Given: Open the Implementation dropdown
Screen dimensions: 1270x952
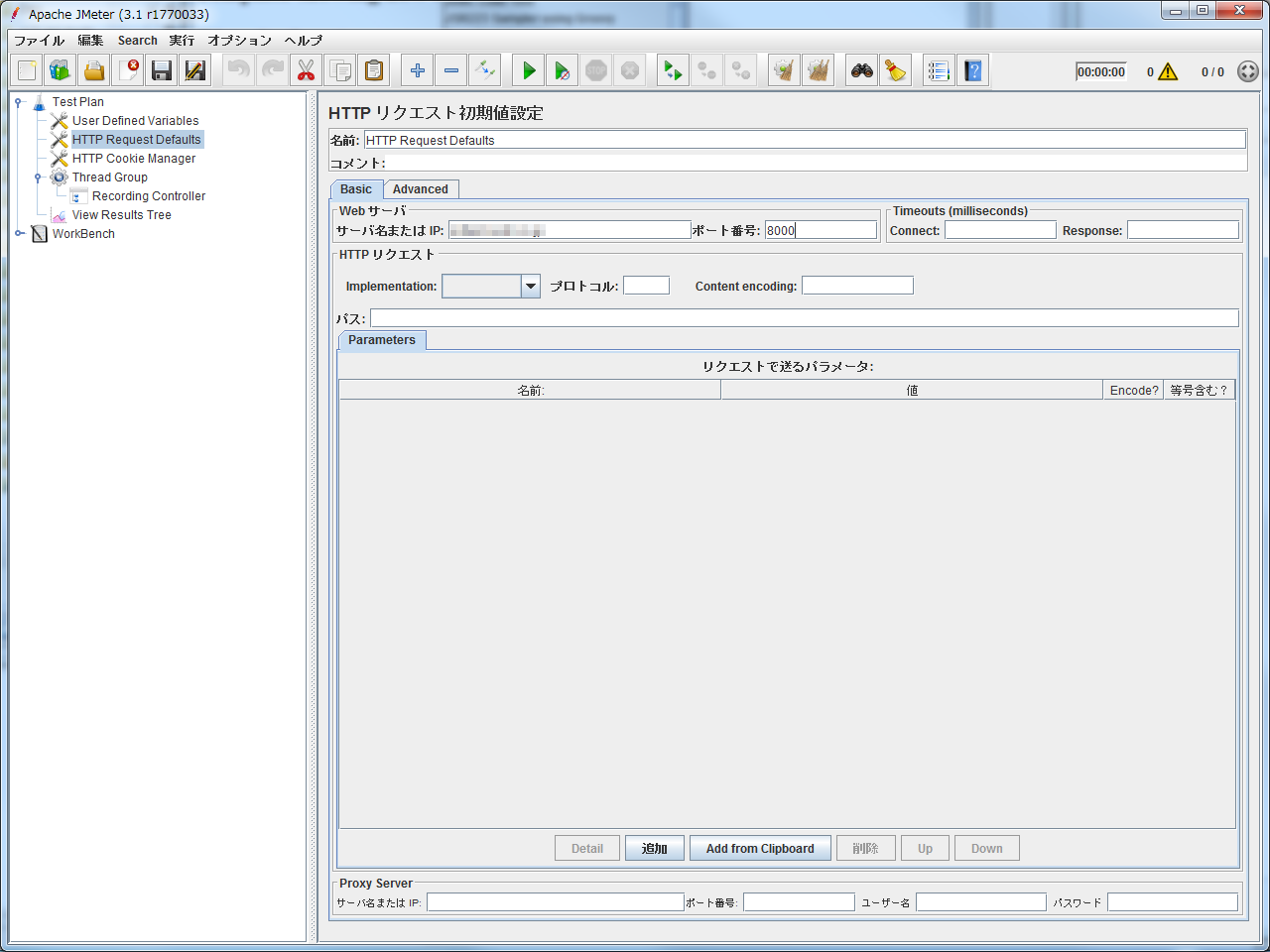Looking at the screenshot, I should click(531, 287).
